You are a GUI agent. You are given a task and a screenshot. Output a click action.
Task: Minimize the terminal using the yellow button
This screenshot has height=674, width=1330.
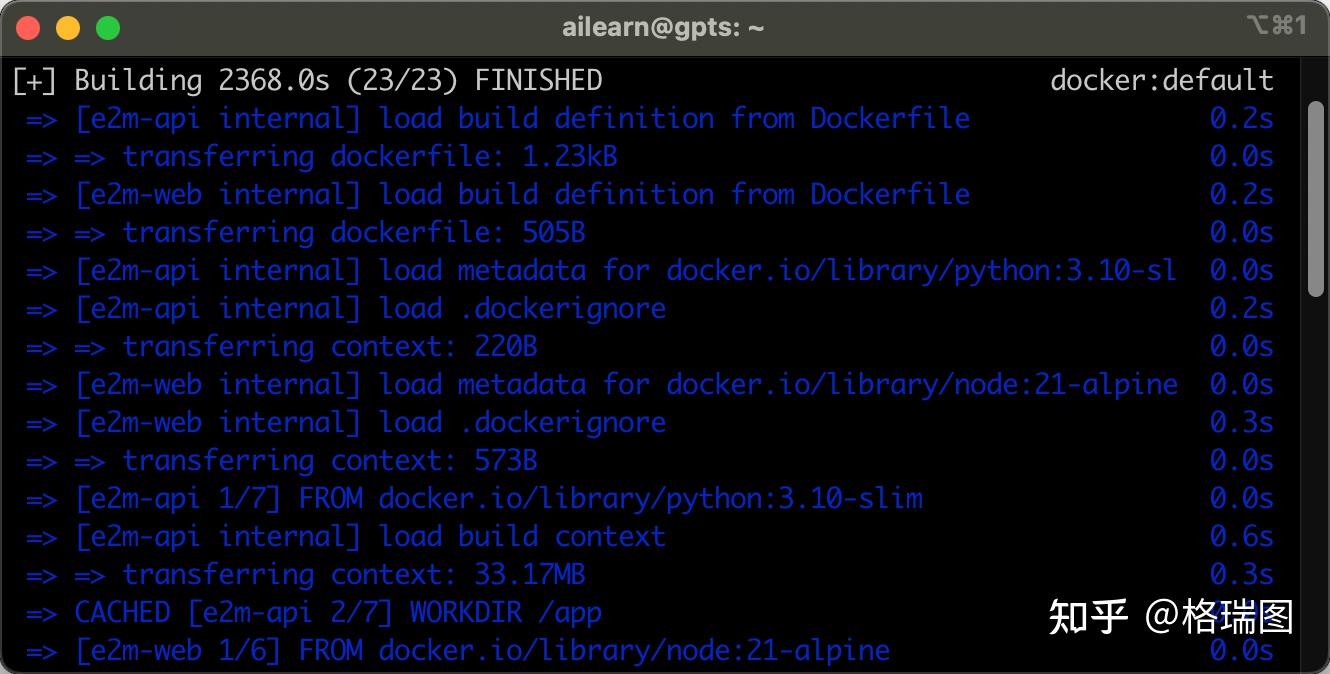click(68, 28)
